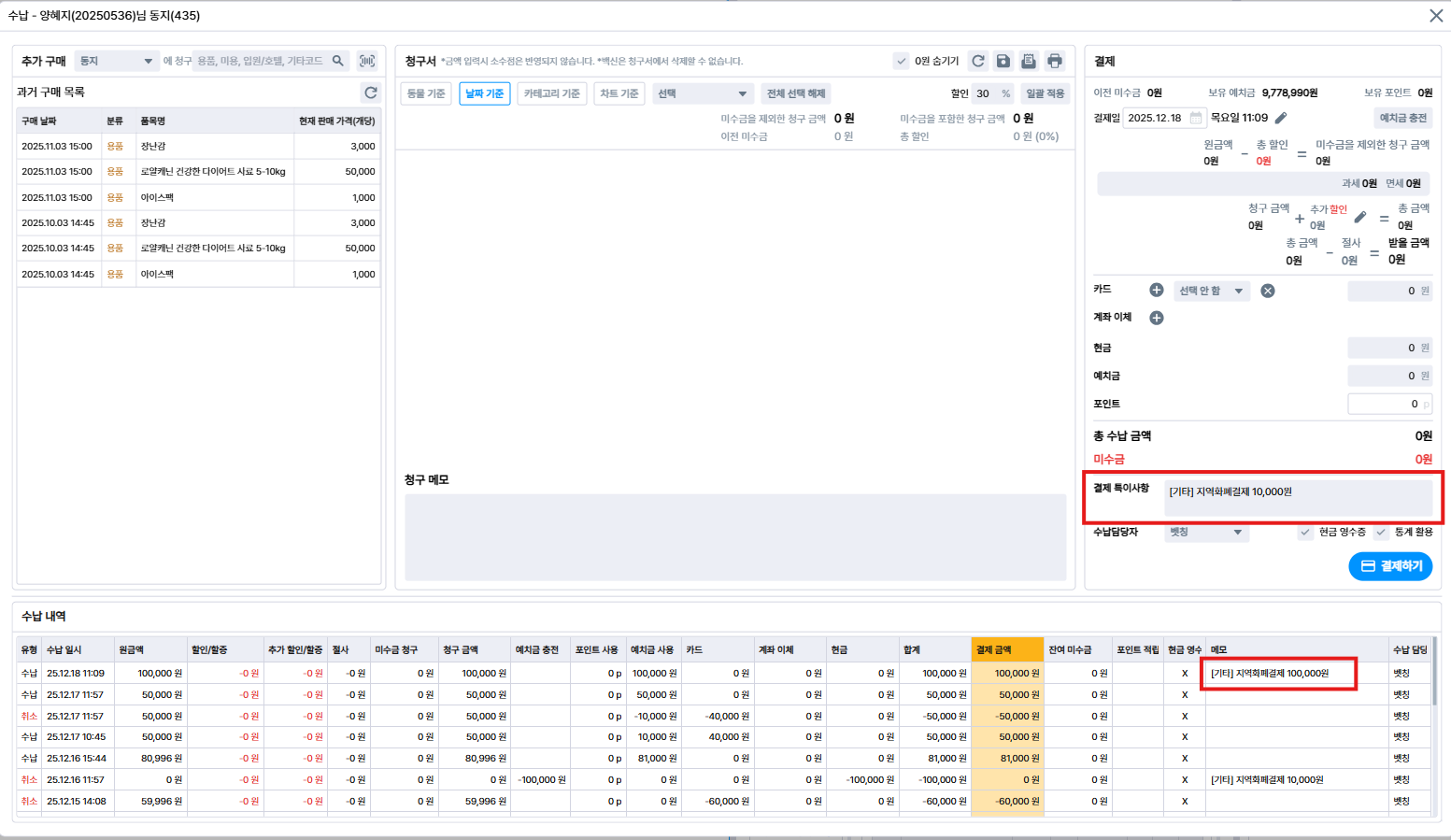The image size is (1451, 840).
Task: Click the refresh icon in 청구서 header
Action: (978, 61)
